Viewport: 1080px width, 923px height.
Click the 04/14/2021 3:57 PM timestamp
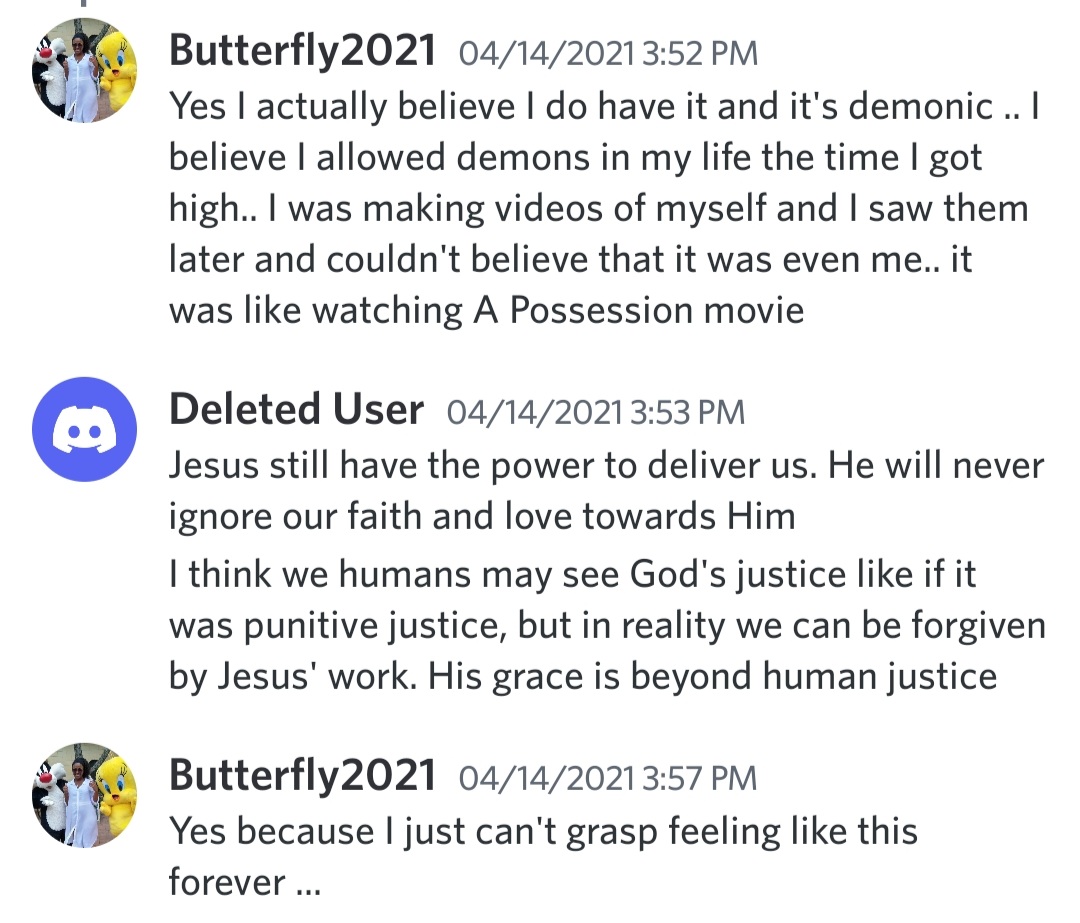608,777
